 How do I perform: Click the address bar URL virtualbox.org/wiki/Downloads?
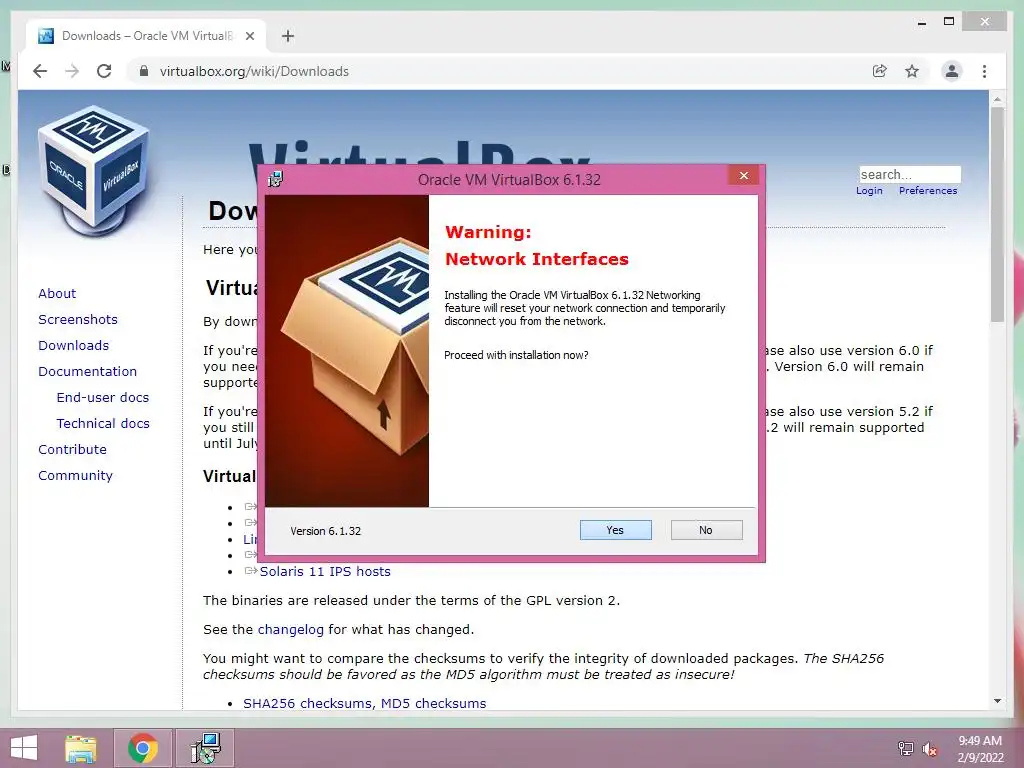(254, 71)
